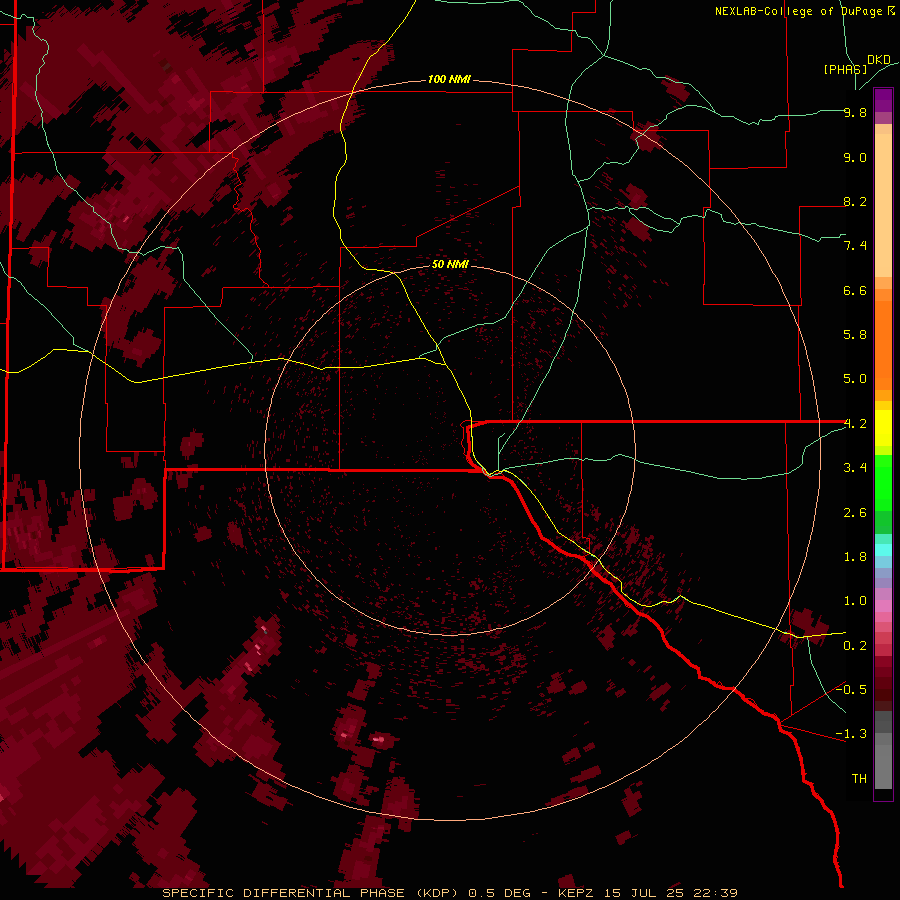Click the 9.0 value on the color scale
900x900 pixels.
[855, 157]
